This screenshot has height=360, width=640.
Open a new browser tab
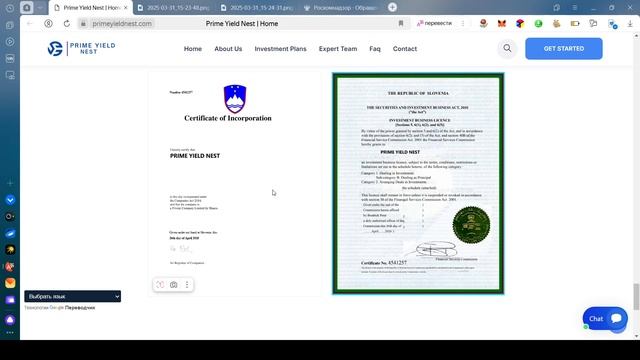pyautogui.click(x=392, y=7)
